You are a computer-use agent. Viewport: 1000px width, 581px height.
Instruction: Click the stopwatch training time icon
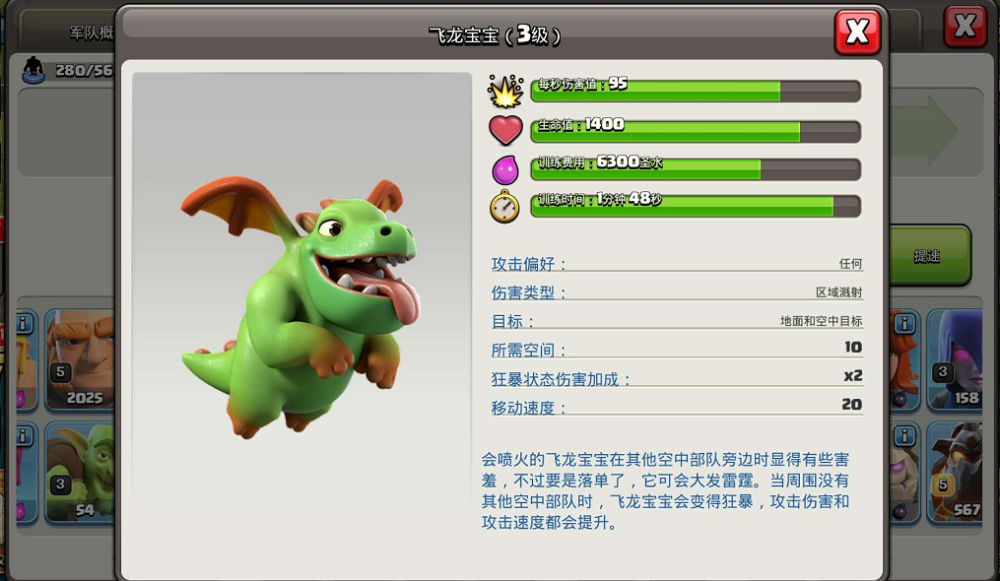pyautogui.click(x=504, y=206)
